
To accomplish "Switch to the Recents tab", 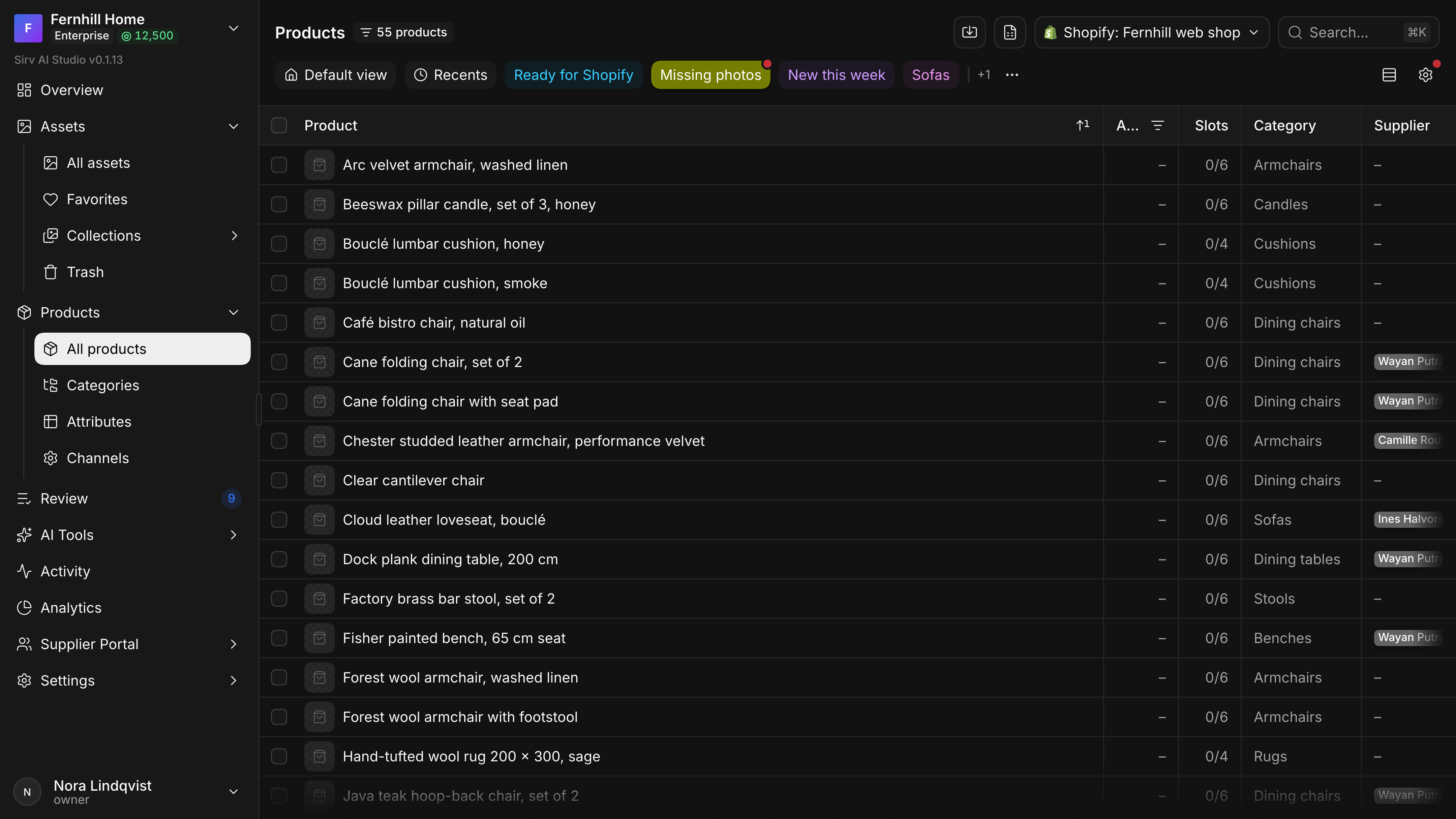I will (x=451, y=74).
